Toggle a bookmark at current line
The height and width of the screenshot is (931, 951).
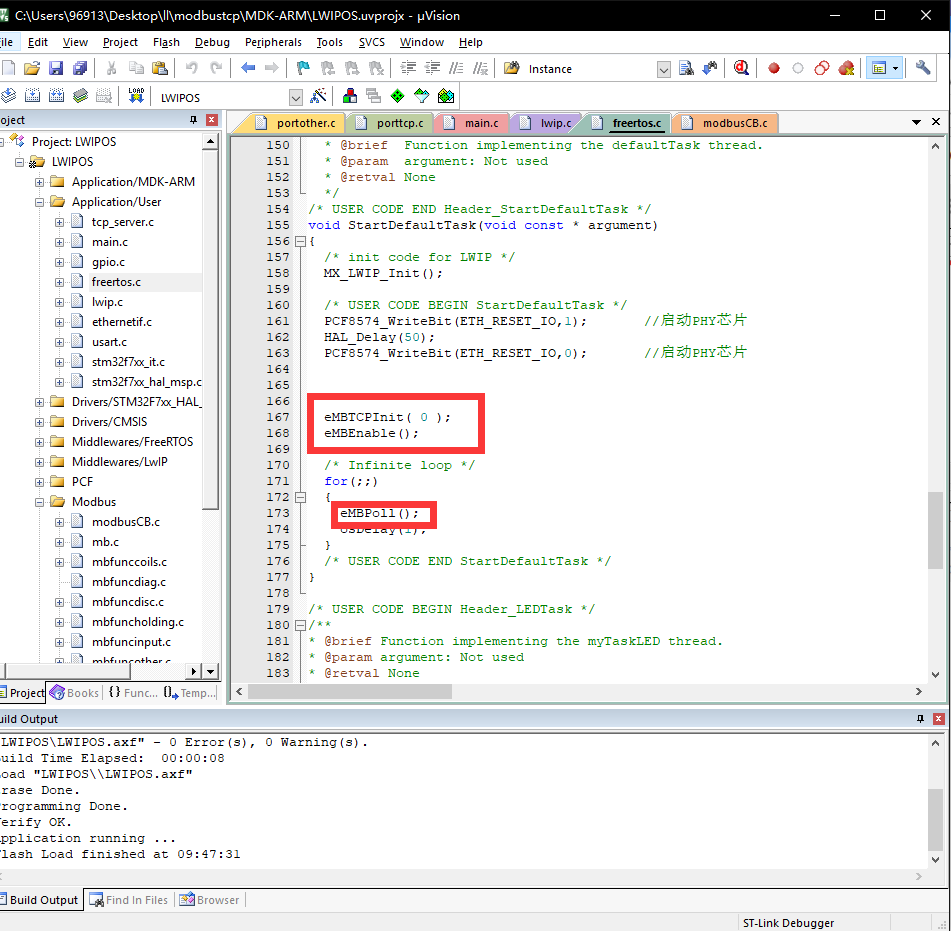pos(303,68)
